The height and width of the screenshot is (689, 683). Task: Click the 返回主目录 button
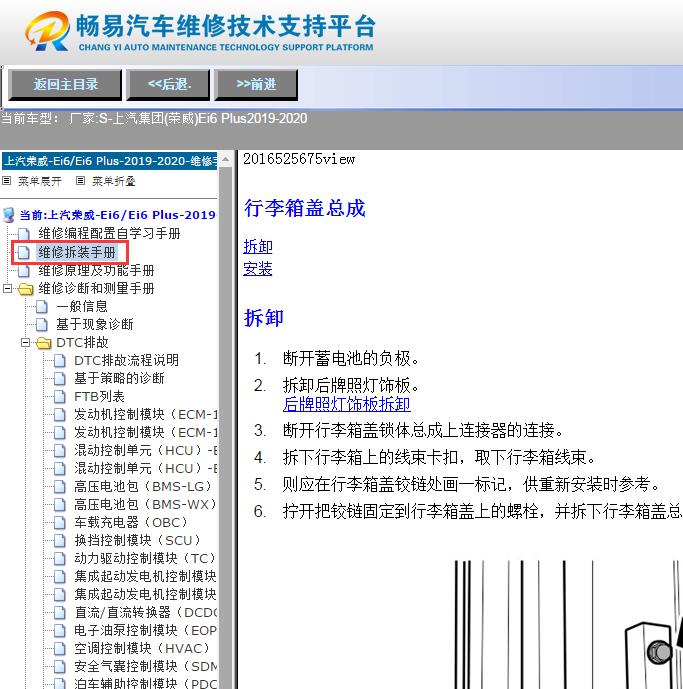point(65,84)
